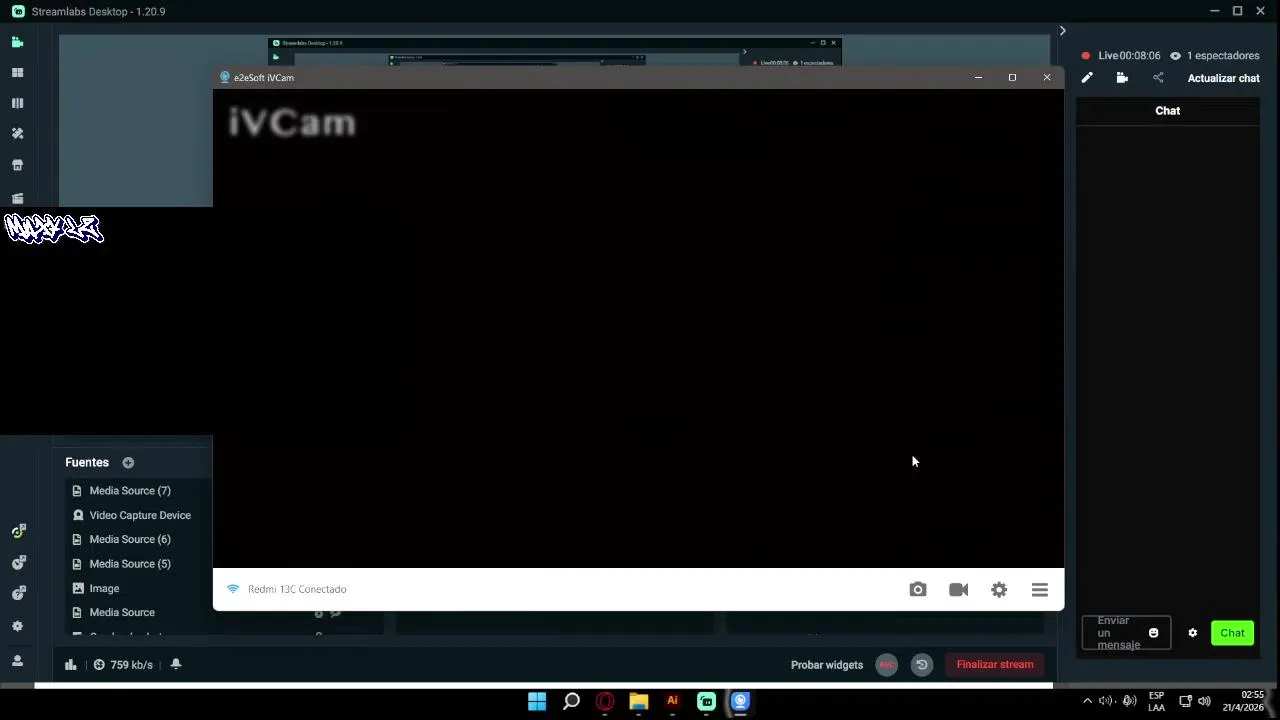
Task: Open Windows Start menu
Action: (537, 701)
